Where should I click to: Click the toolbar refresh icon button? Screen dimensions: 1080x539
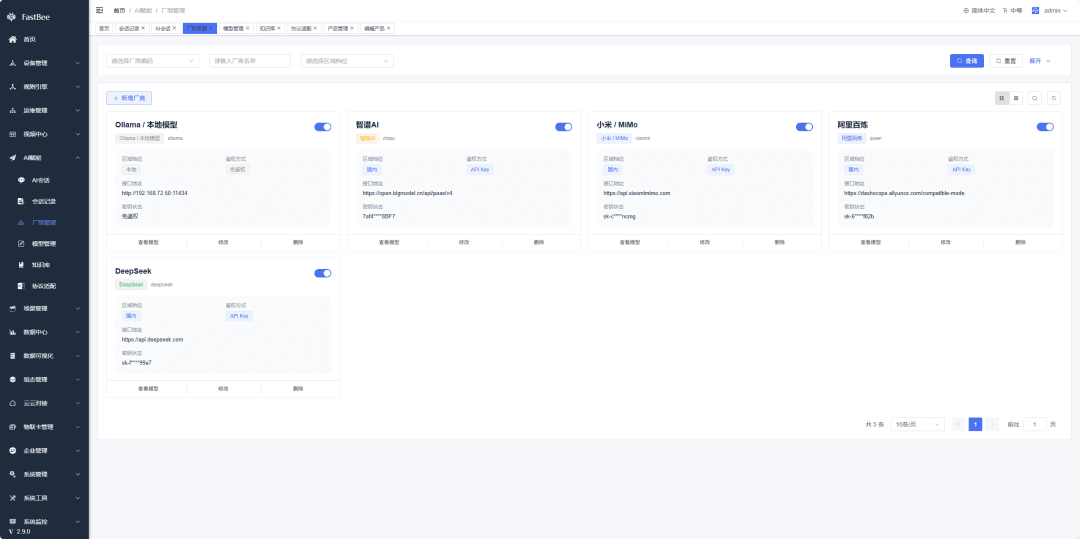[1054, 98]
